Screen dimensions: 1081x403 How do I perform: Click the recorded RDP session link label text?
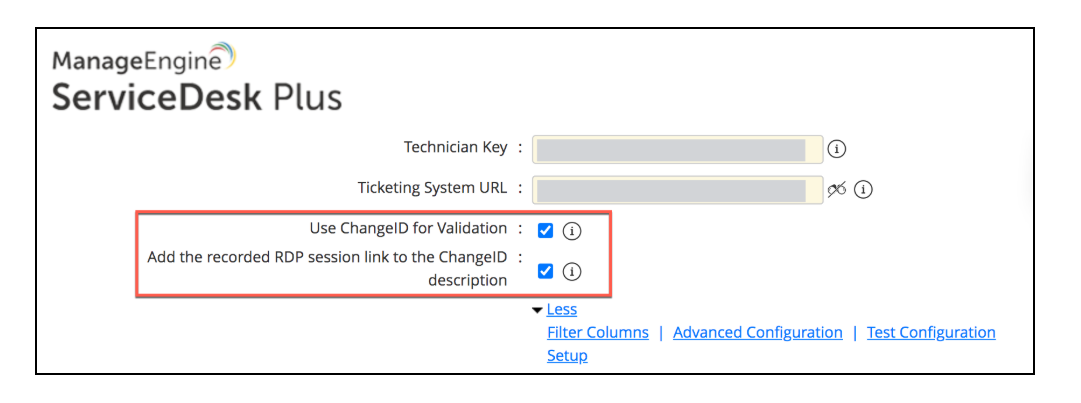(327, 258)
